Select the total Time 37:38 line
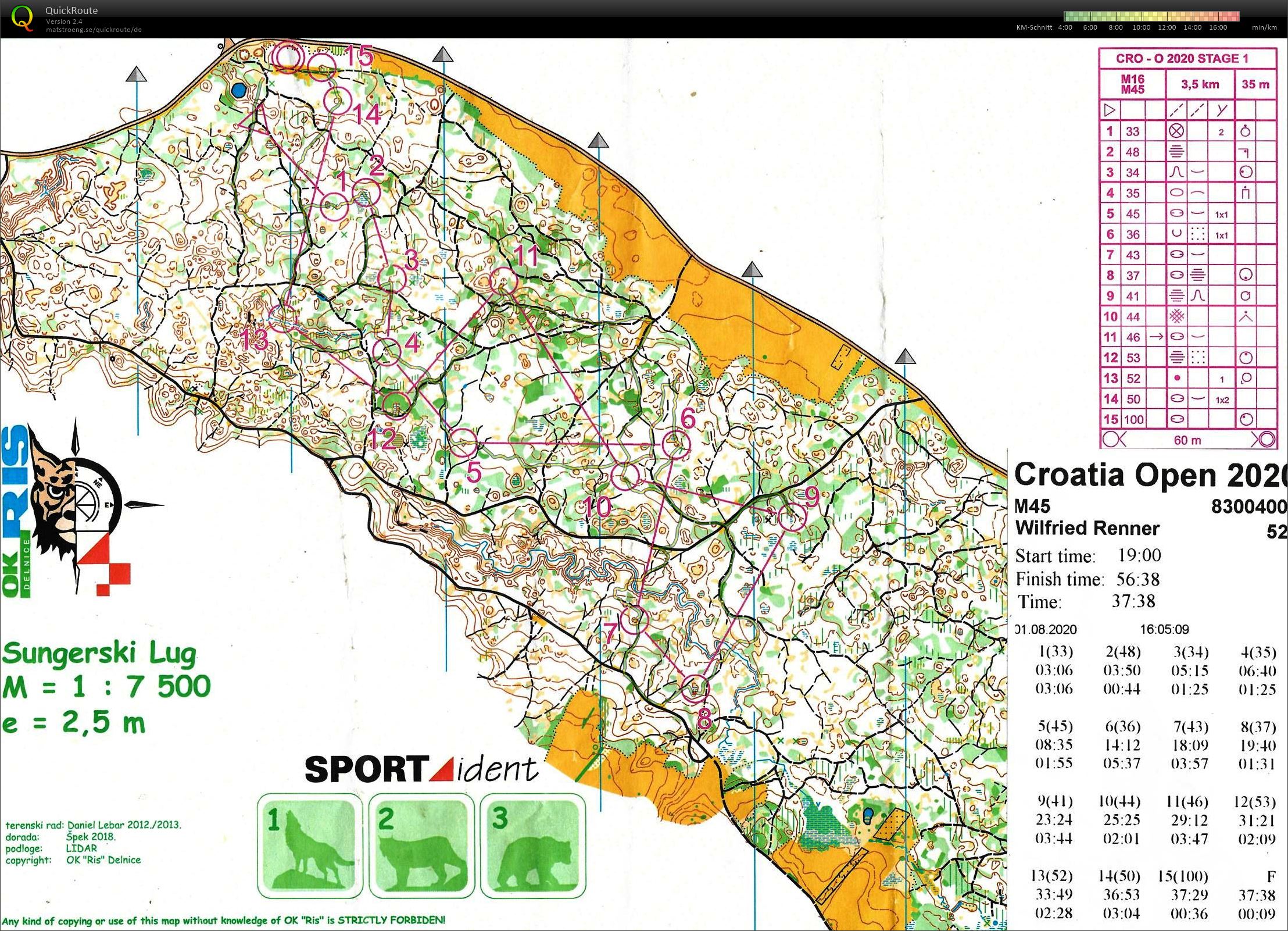The height and width of the screenshot is (931, 1288). pyautogui.click(x=1086, y=601)
